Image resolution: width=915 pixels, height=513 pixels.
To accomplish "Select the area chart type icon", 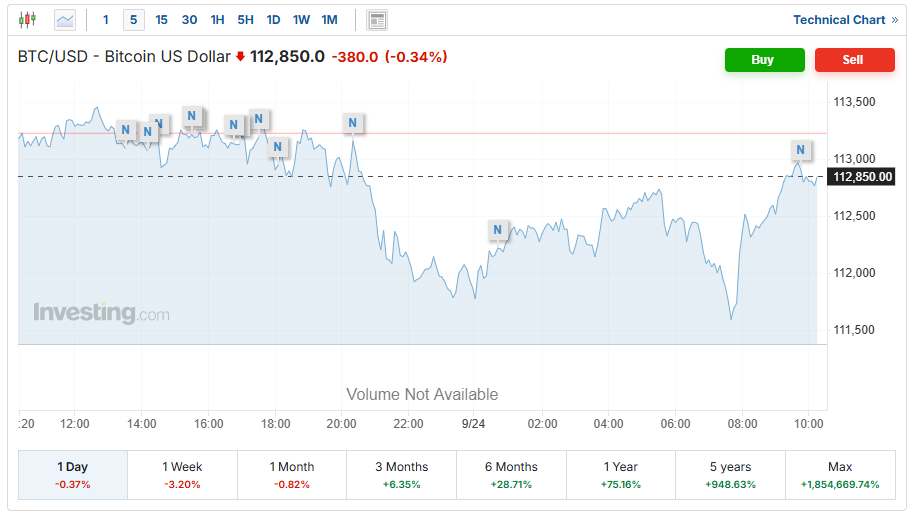I will (65, 19).
